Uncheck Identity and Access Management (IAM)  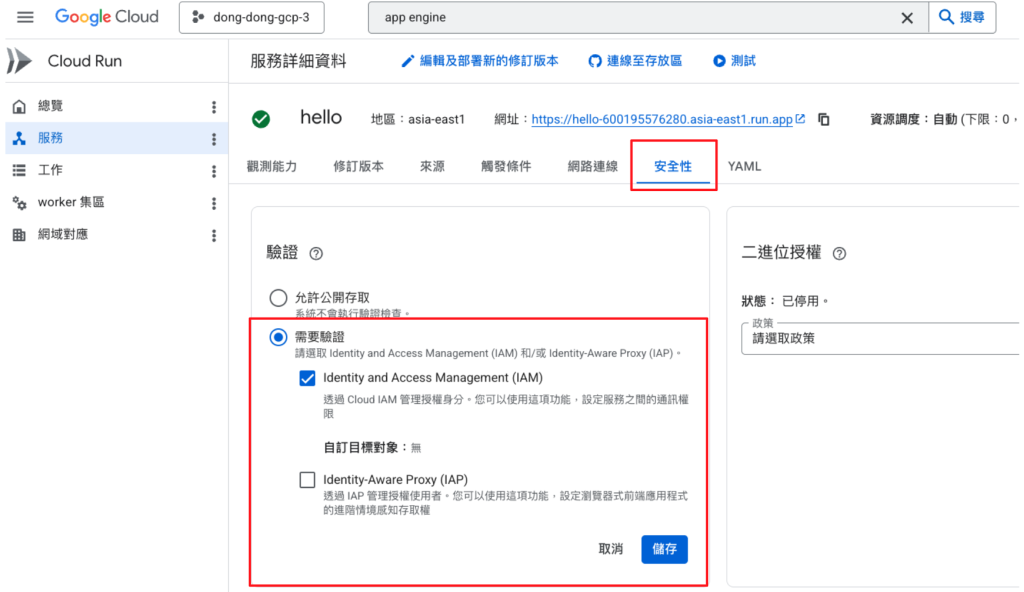[x=307, y=378]
